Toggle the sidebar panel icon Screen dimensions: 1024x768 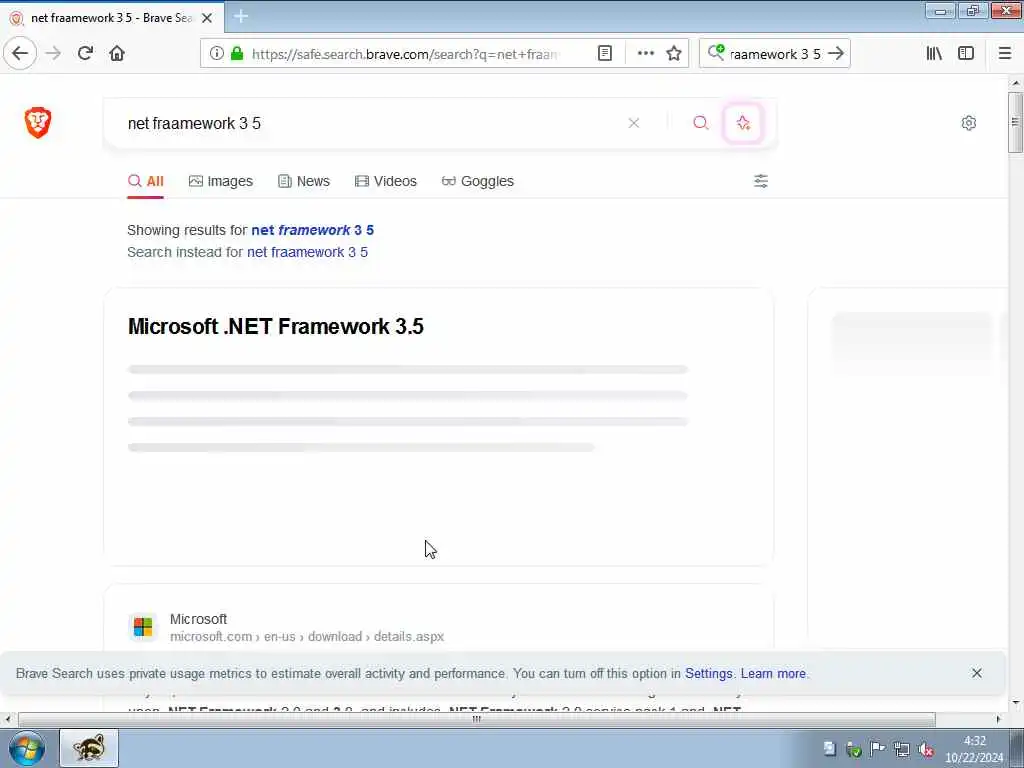pyautogui.click(x=966, y=54)
